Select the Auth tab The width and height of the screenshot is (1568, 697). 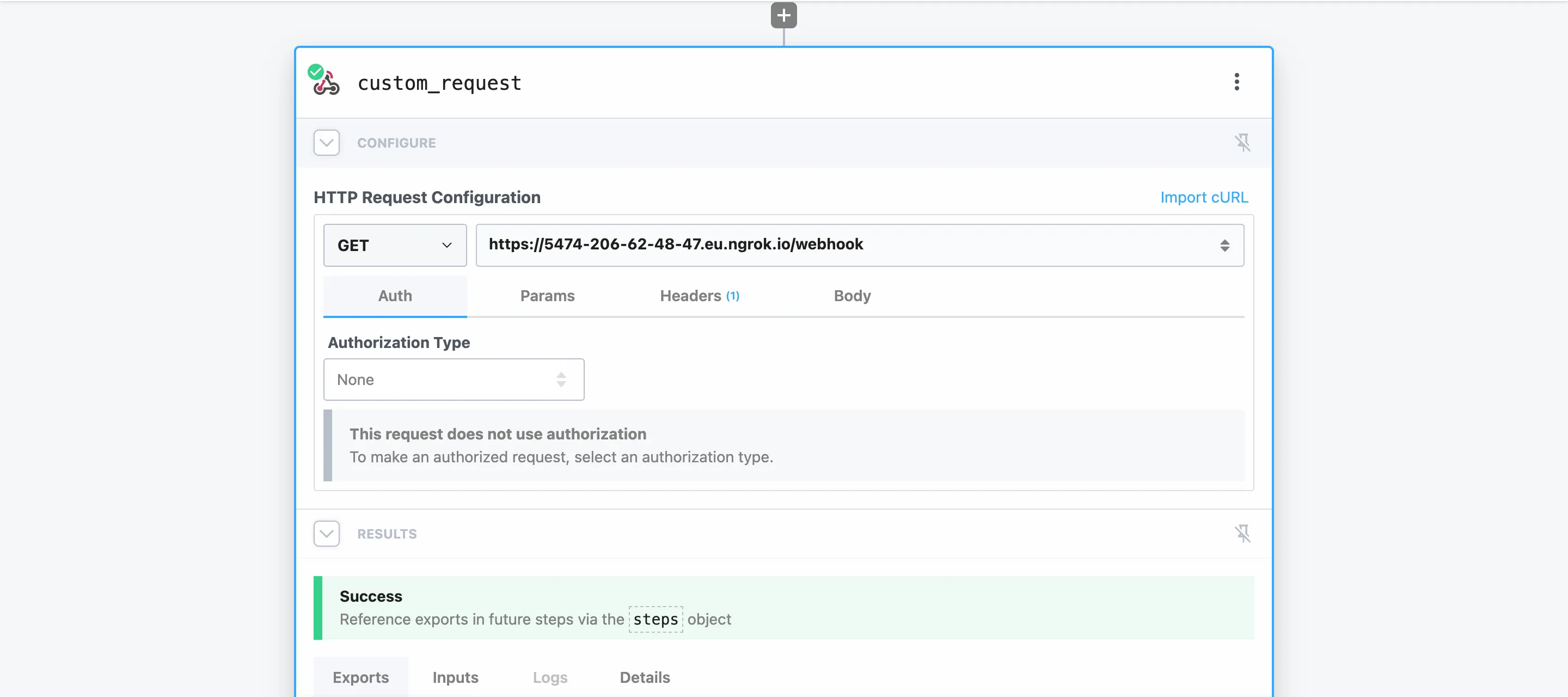[395, 296]
